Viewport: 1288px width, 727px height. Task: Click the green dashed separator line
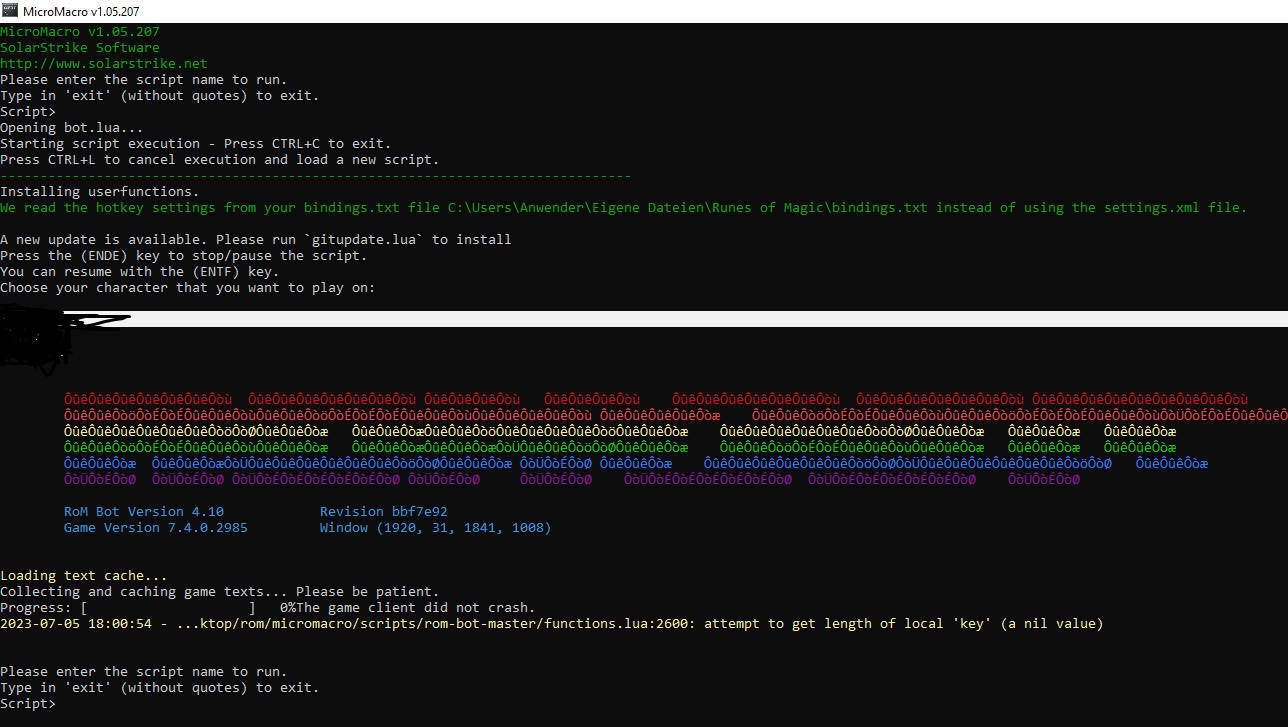316,176
